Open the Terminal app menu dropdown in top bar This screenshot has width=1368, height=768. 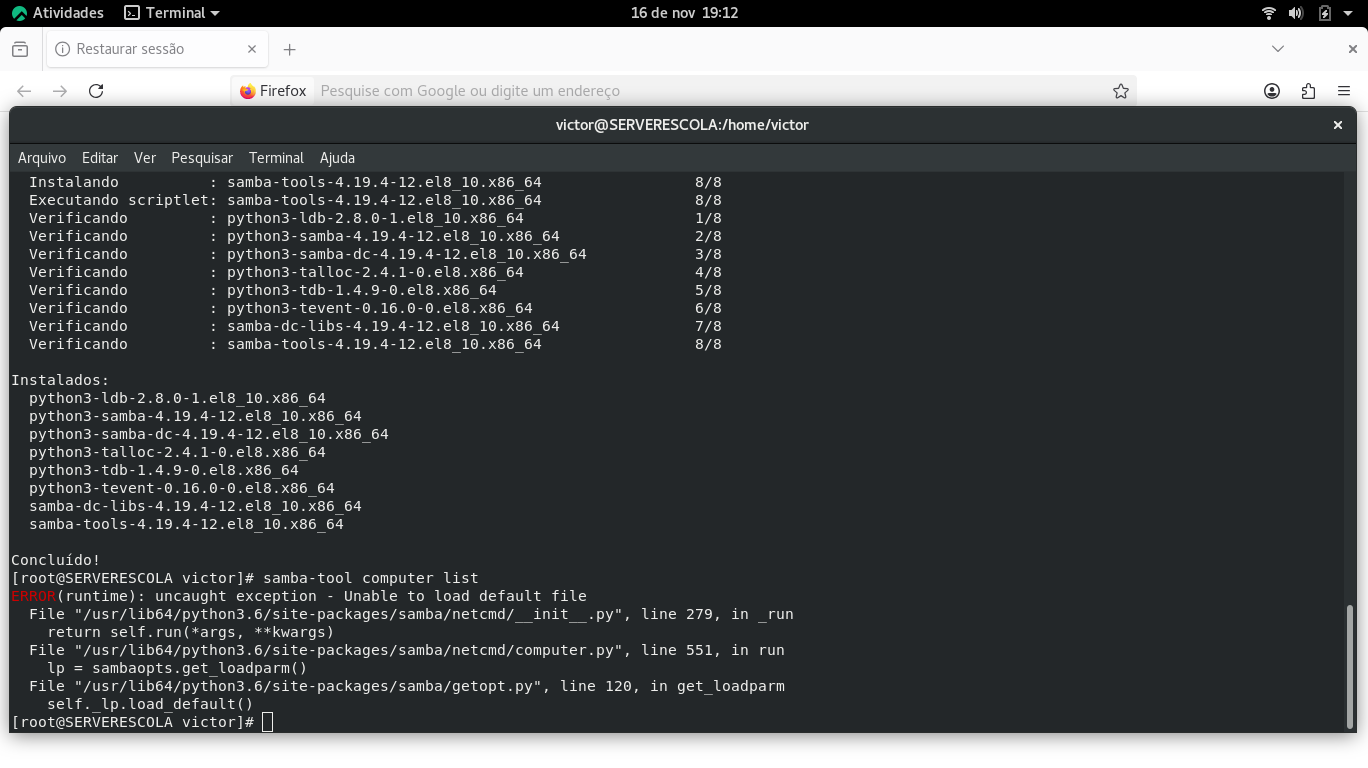pyautogui.click(x=172, y=13)
